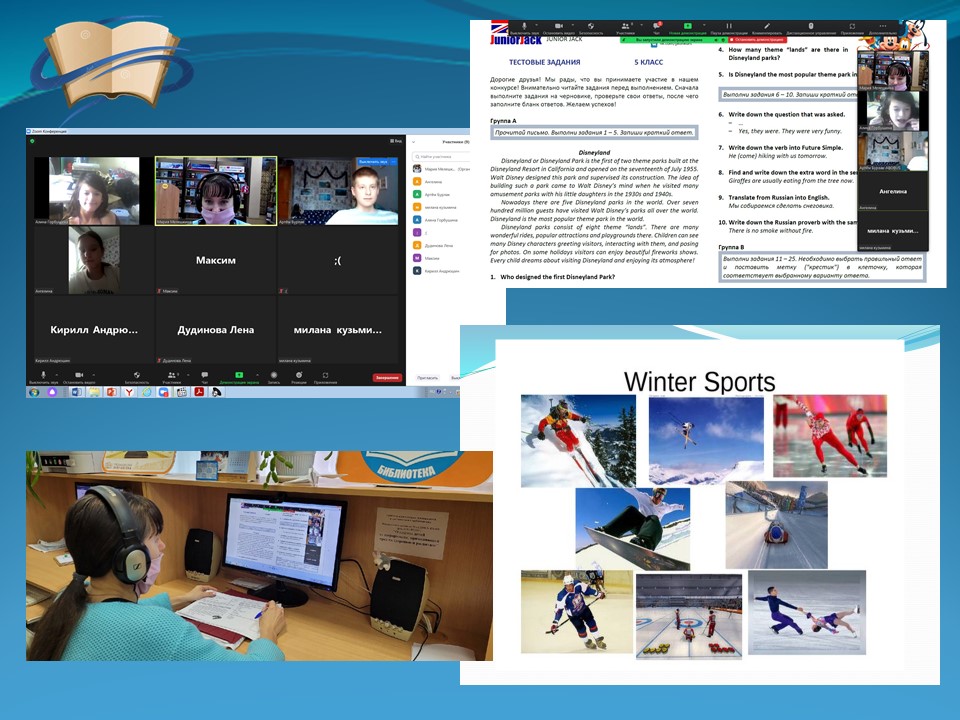The width and height of the screenshot is (960, 720).
Task: Click mute button on Артём's video tile
Action: [373, 162]
